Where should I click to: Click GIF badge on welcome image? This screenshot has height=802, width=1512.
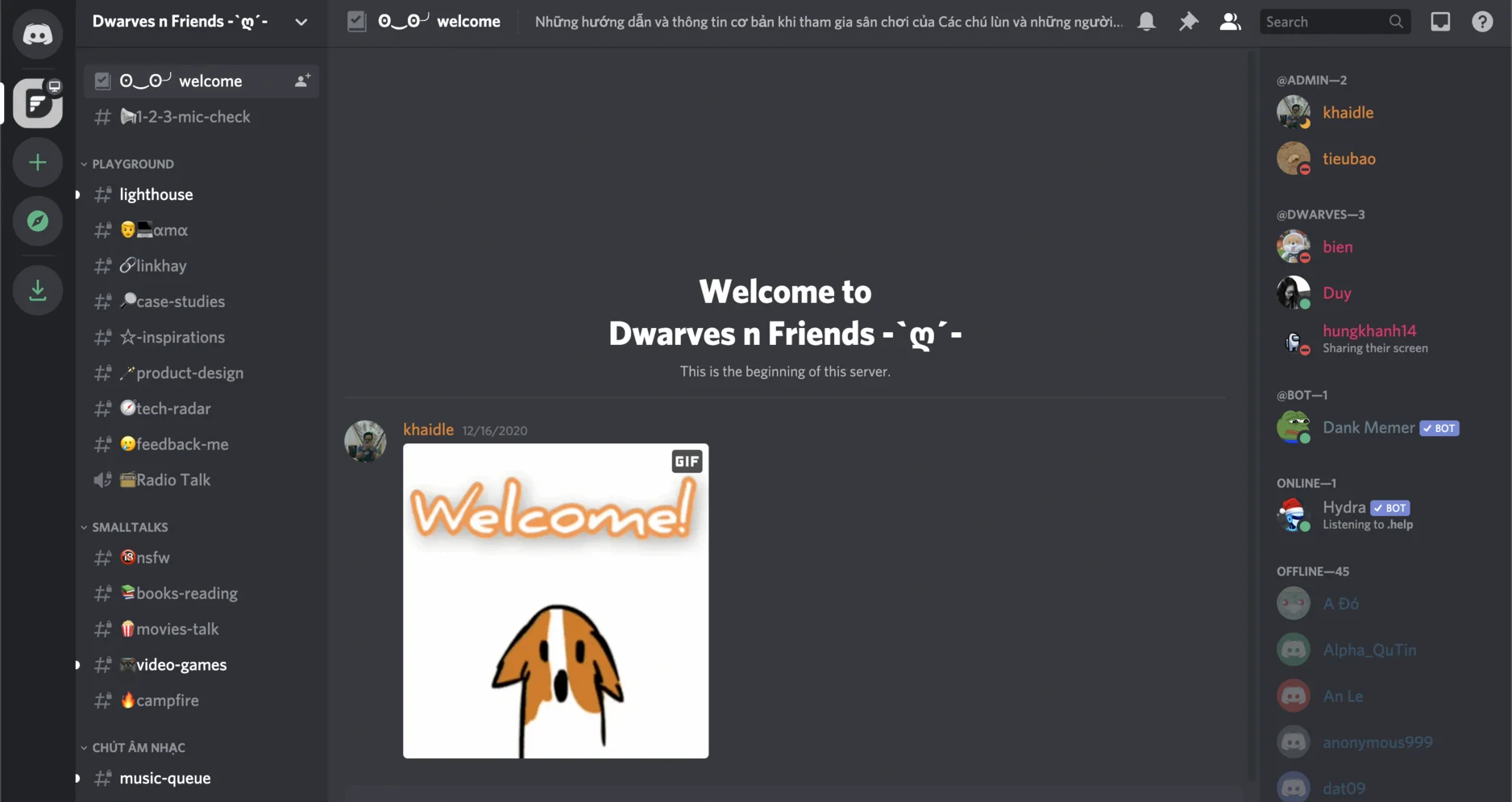pos(687,461)
